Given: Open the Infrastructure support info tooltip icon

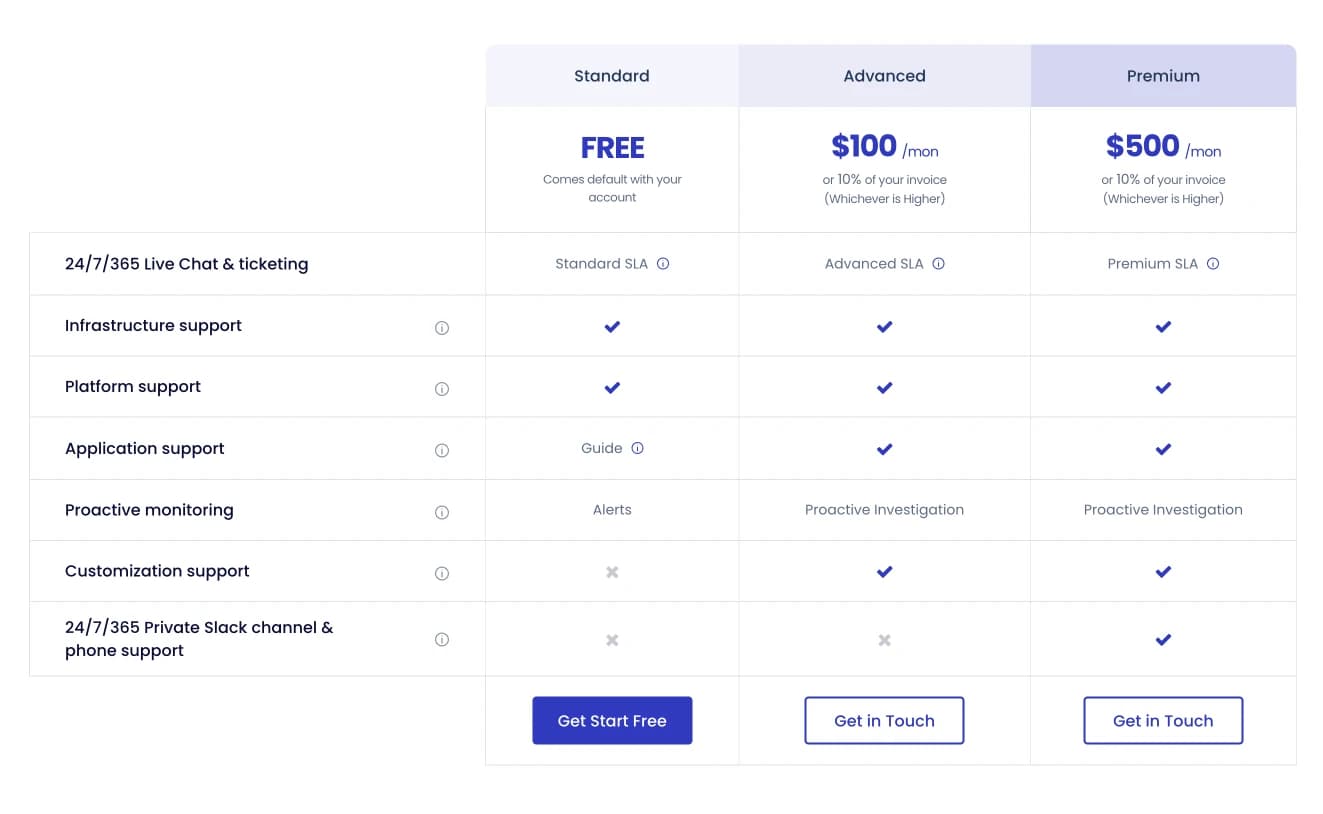Looking at the screenshot, I should point(442,327).
